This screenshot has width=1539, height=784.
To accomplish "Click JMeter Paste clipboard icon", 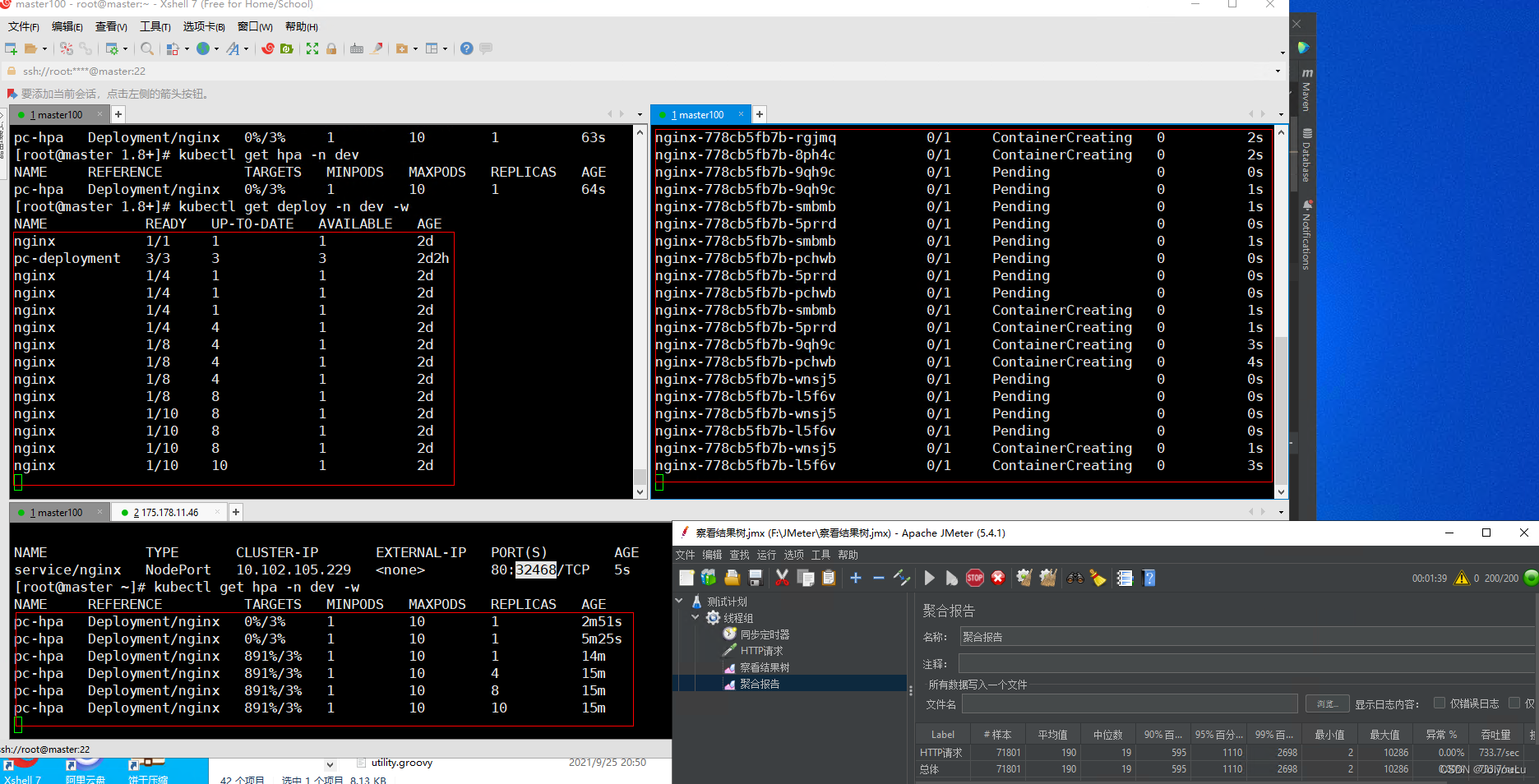I will [x=829, y=578].
